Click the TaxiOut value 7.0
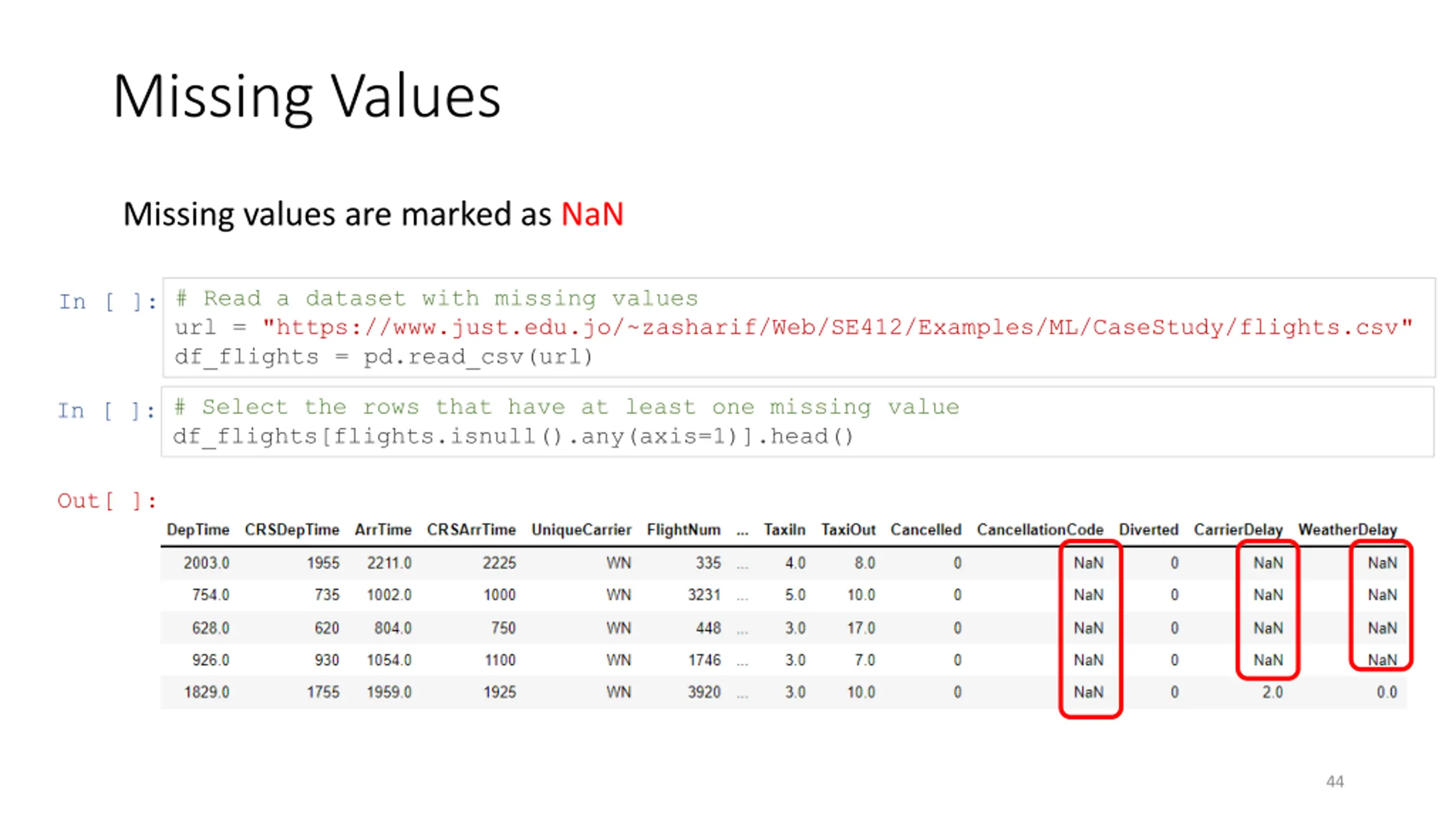 click(864, 660)
